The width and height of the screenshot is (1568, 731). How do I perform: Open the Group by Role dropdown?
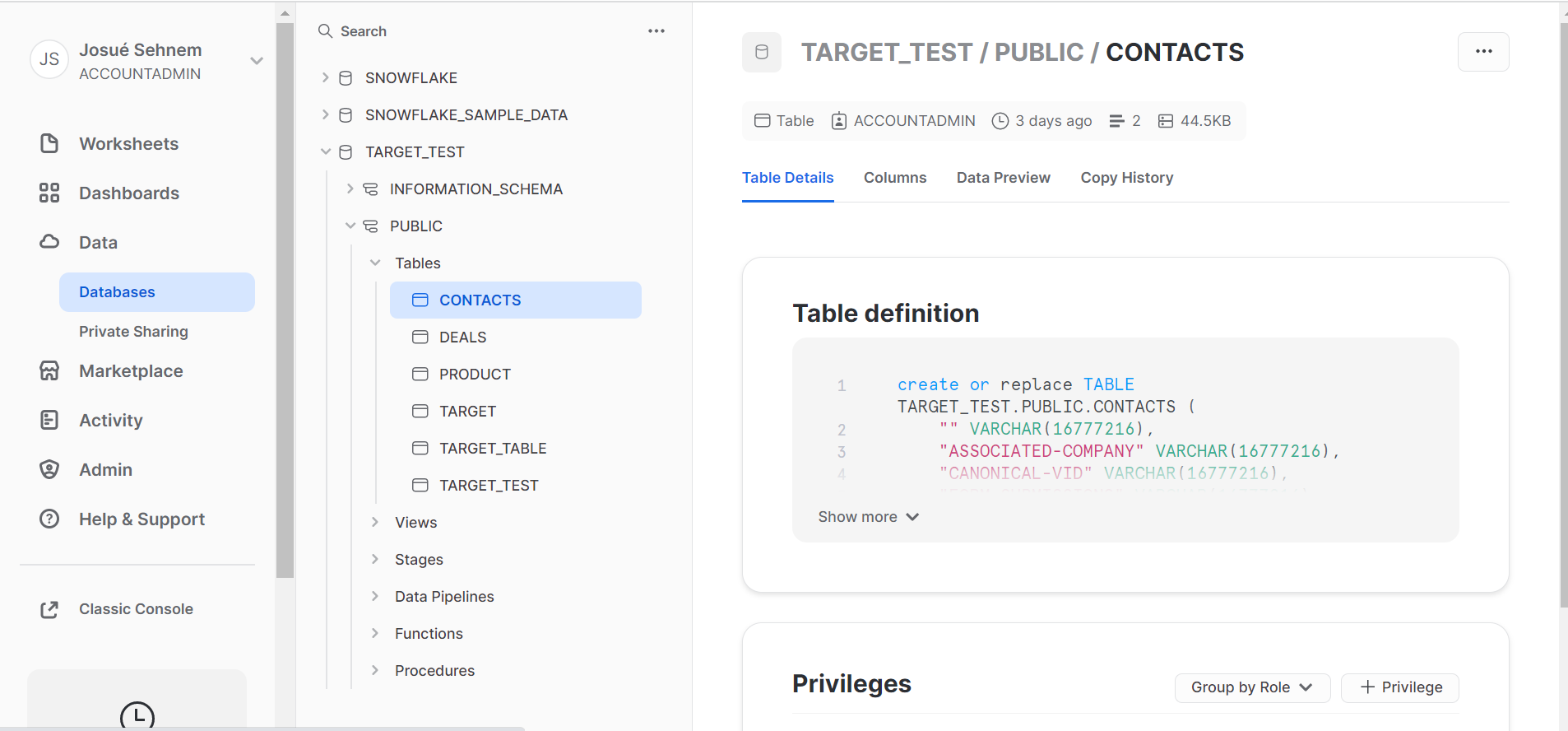coord(1252,687)
